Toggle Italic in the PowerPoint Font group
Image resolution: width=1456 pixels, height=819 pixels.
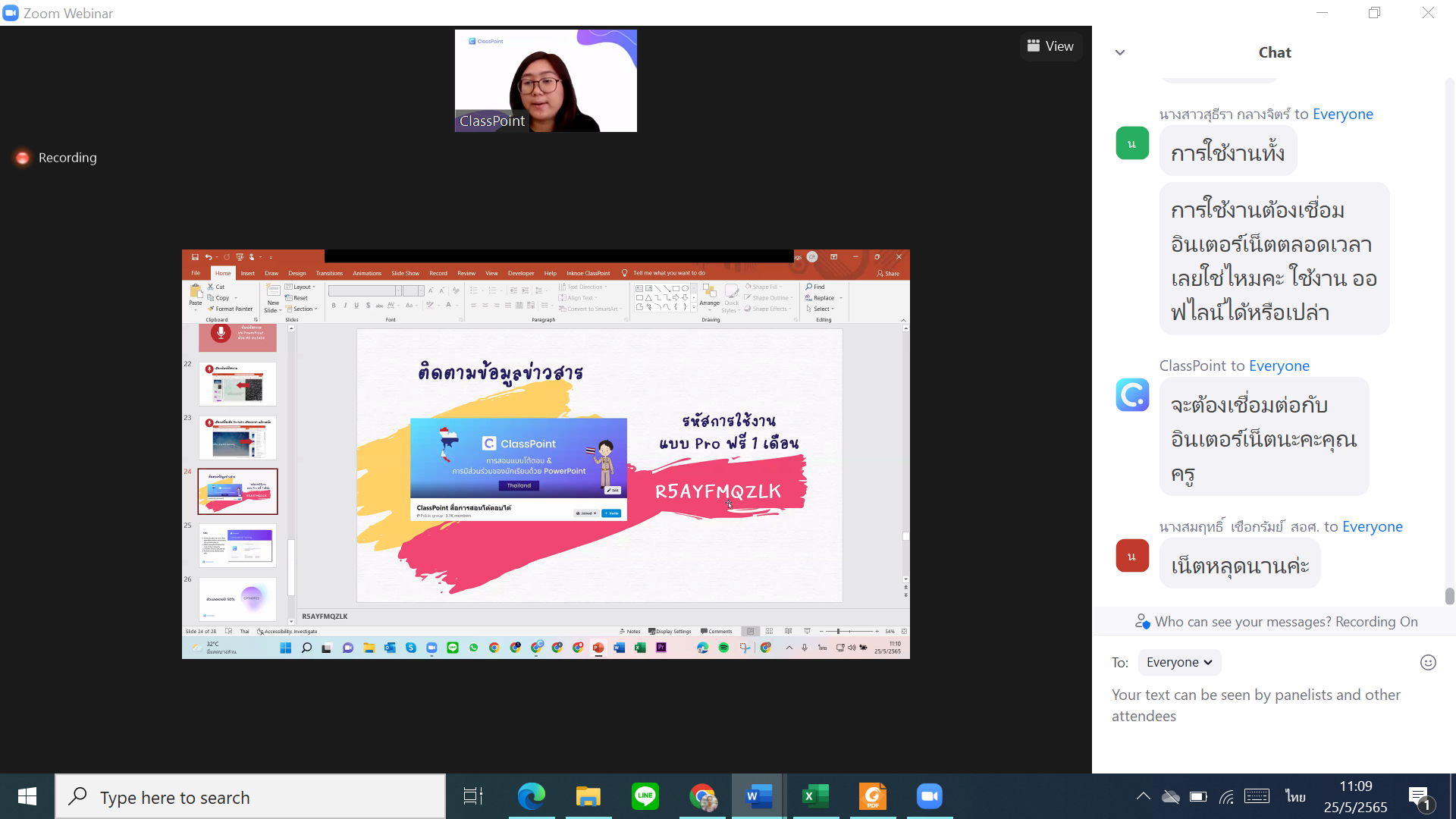[345, 306]
